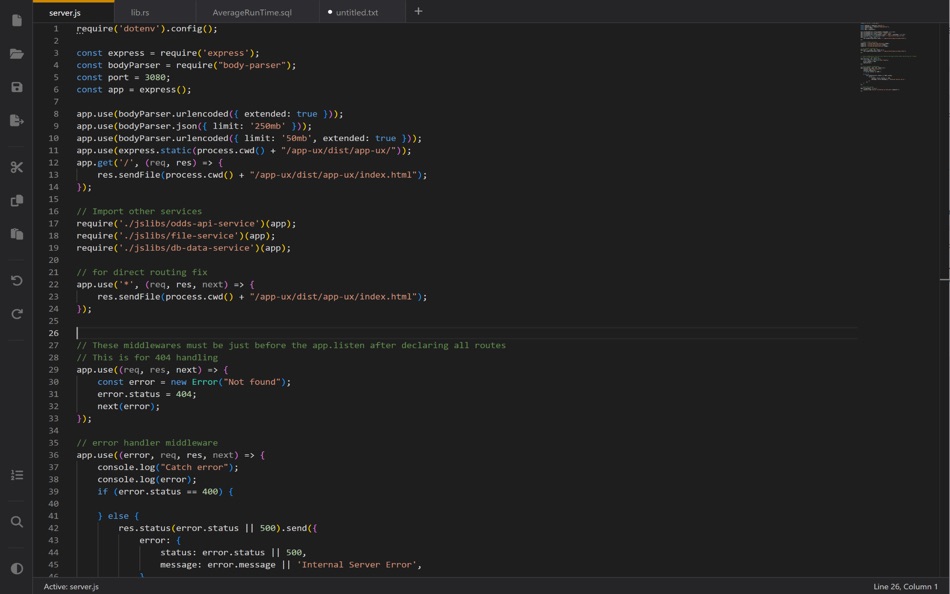Click line number 36 in the gutter
Viewport: 950px width, 594px height.
(54, 455)
